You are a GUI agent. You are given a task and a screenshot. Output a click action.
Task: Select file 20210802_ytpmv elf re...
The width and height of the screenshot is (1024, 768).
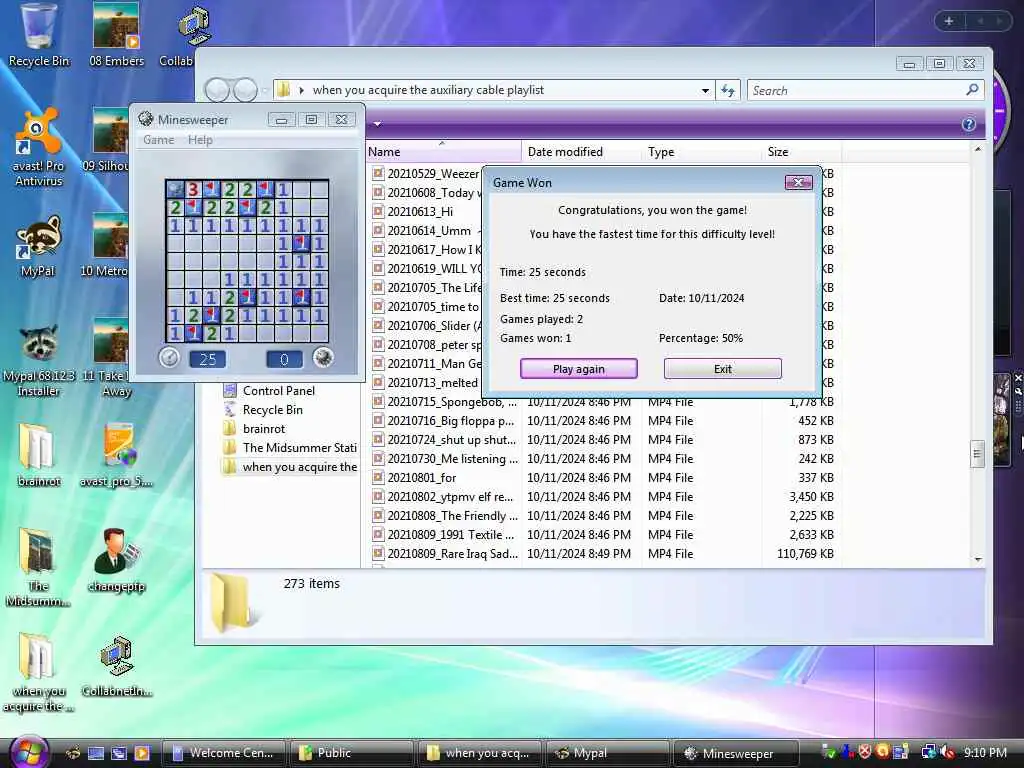[451, 496]
